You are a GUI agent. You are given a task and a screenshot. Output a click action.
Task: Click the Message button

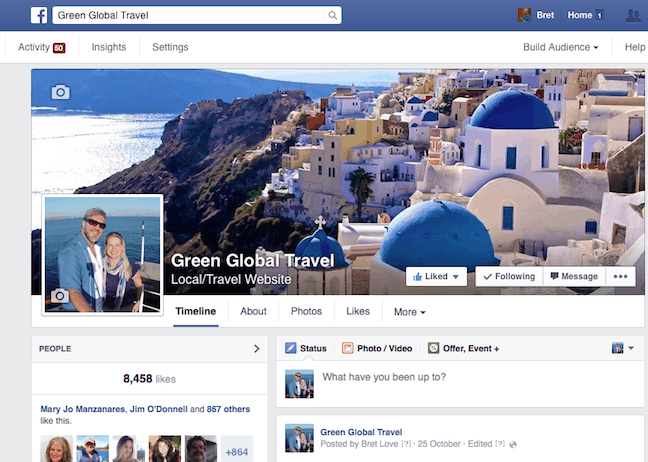[x=574, y=276]
